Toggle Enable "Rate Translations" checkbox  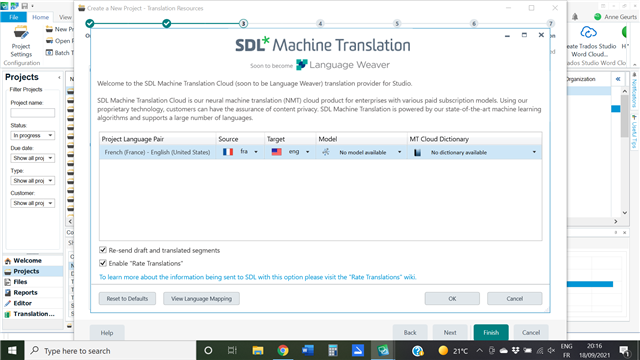pos(103,263)
